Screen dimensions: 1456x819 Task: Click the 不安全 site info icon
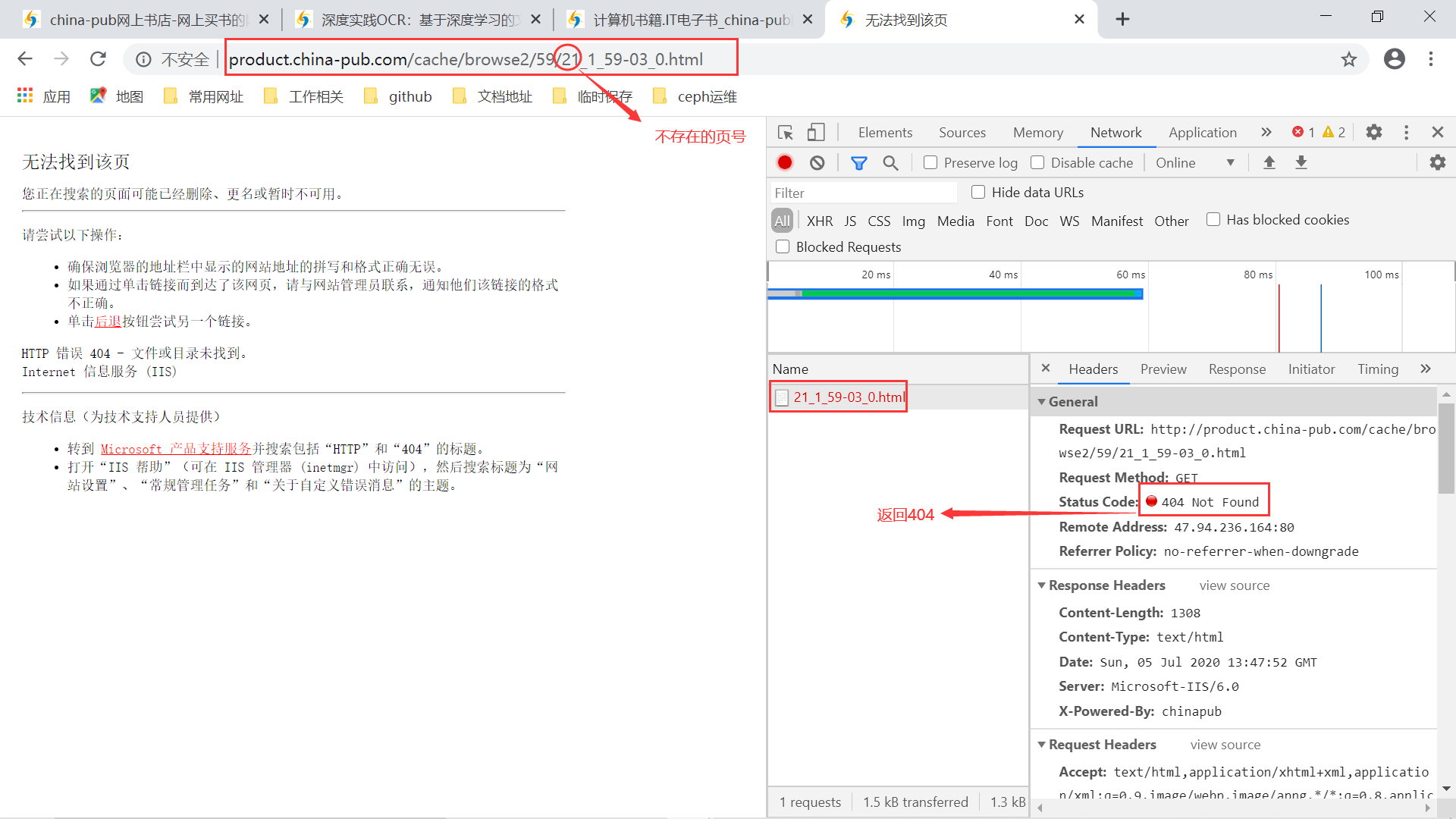pyautogui.click(x=143, y=59)
